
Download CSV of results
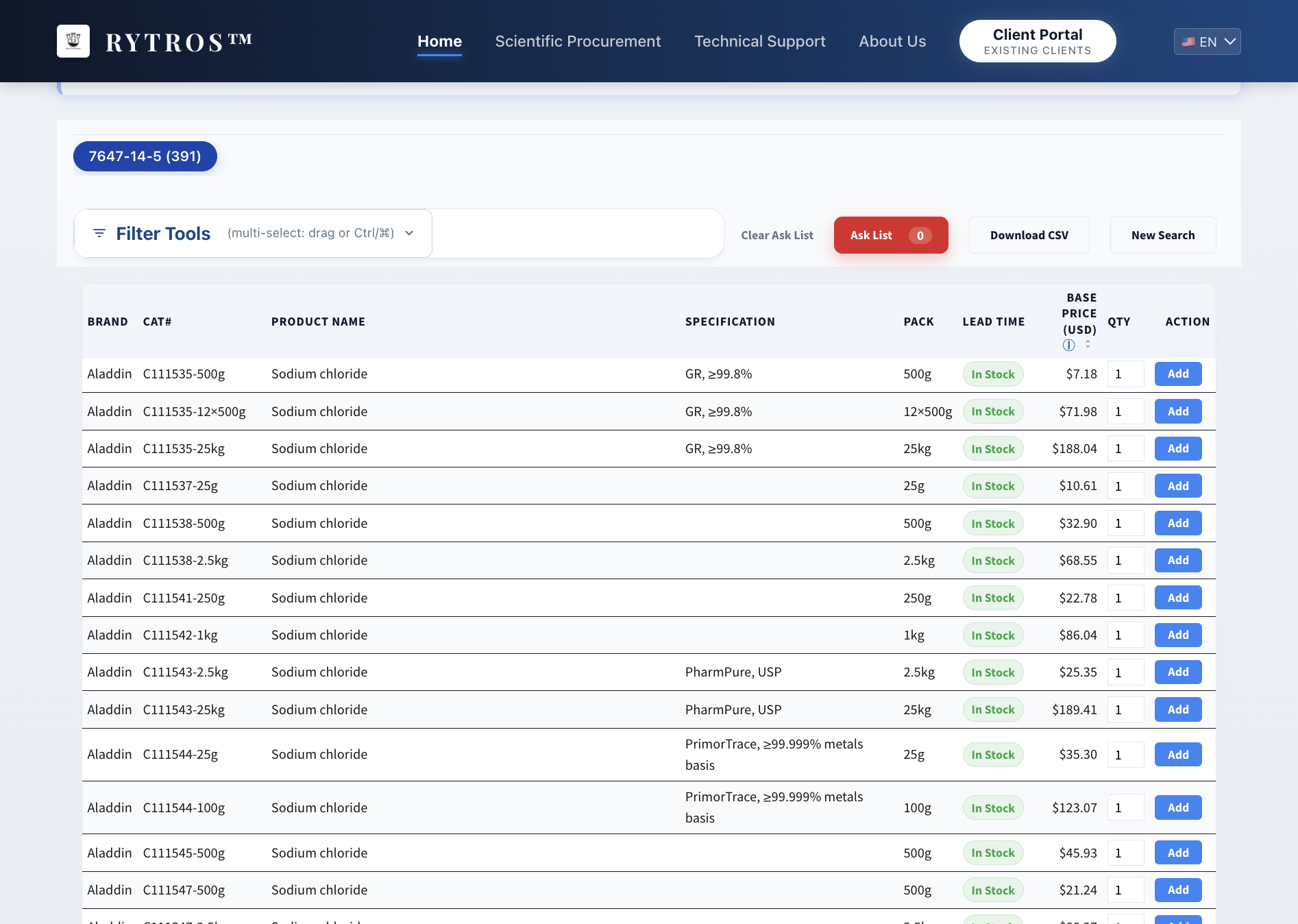[1029, 235]
